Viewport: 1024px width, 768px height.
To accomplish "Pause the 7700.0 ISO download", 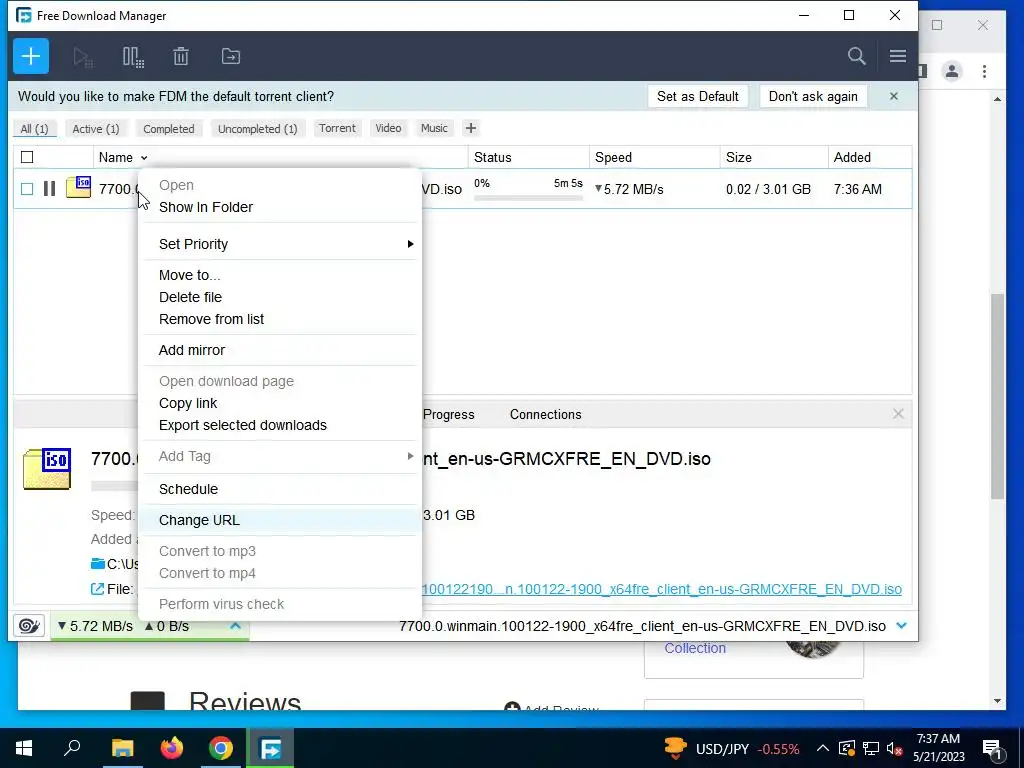I will [x=49, y=189].
